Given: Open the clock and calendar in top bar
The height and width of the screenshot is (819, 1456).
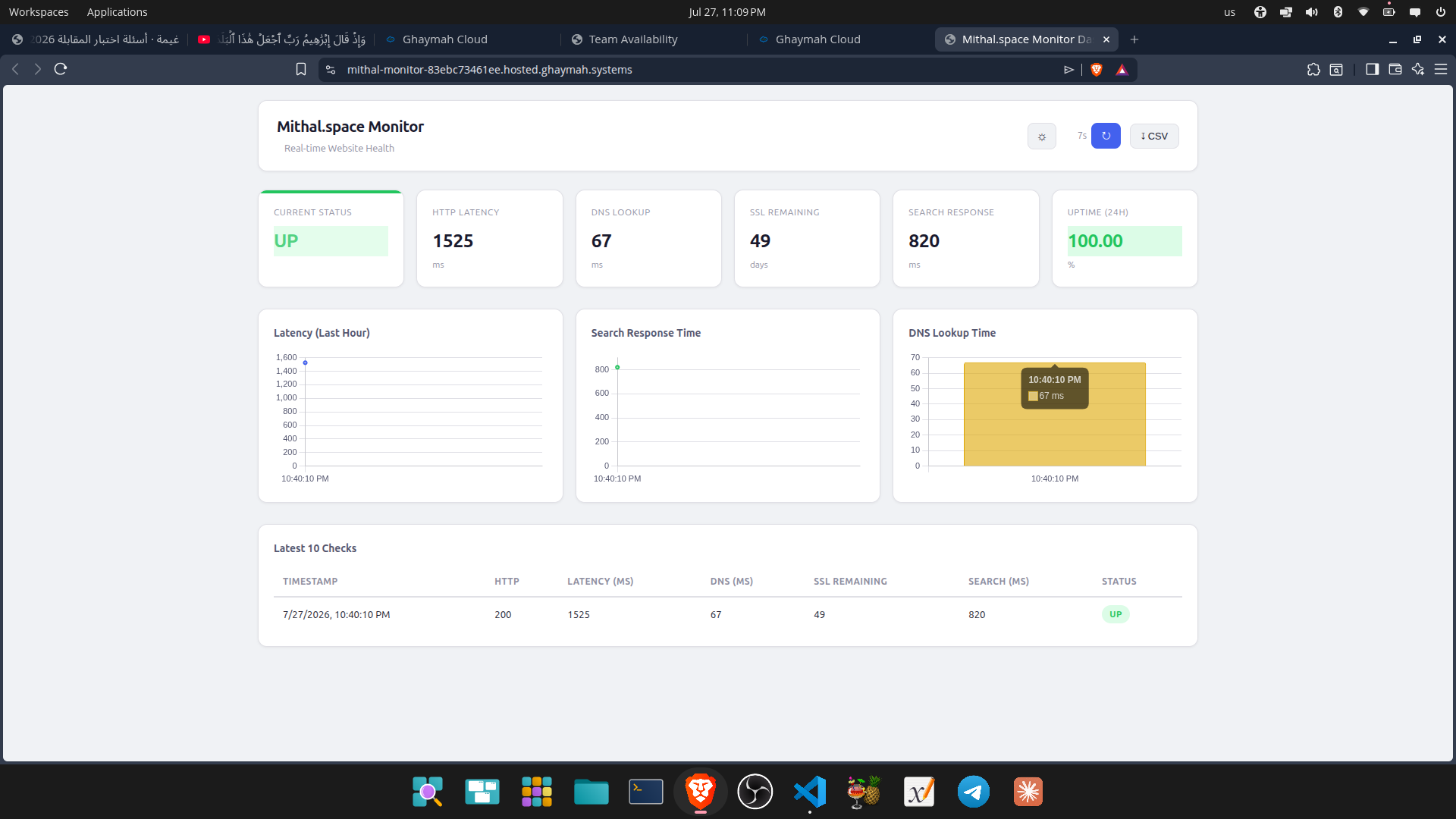Looking at the screenshot, I should (x=727, y=12).
